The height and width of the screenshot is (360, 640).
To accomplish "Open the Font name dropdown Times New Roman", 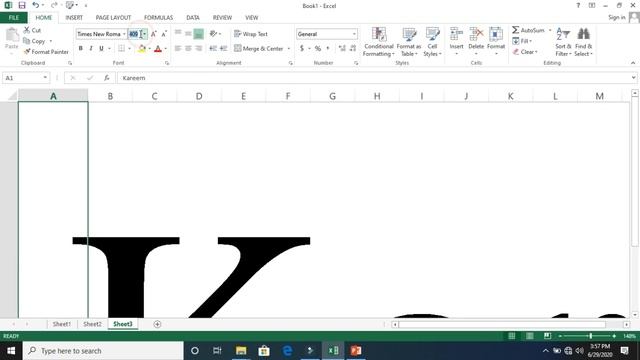I will pos(124,34).
